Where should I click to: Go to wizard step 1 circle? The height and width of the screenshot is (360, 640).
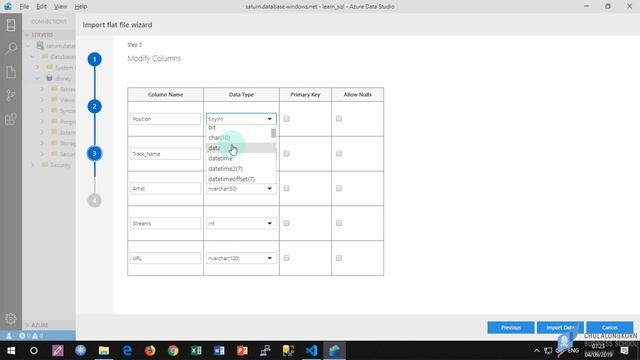95,60
